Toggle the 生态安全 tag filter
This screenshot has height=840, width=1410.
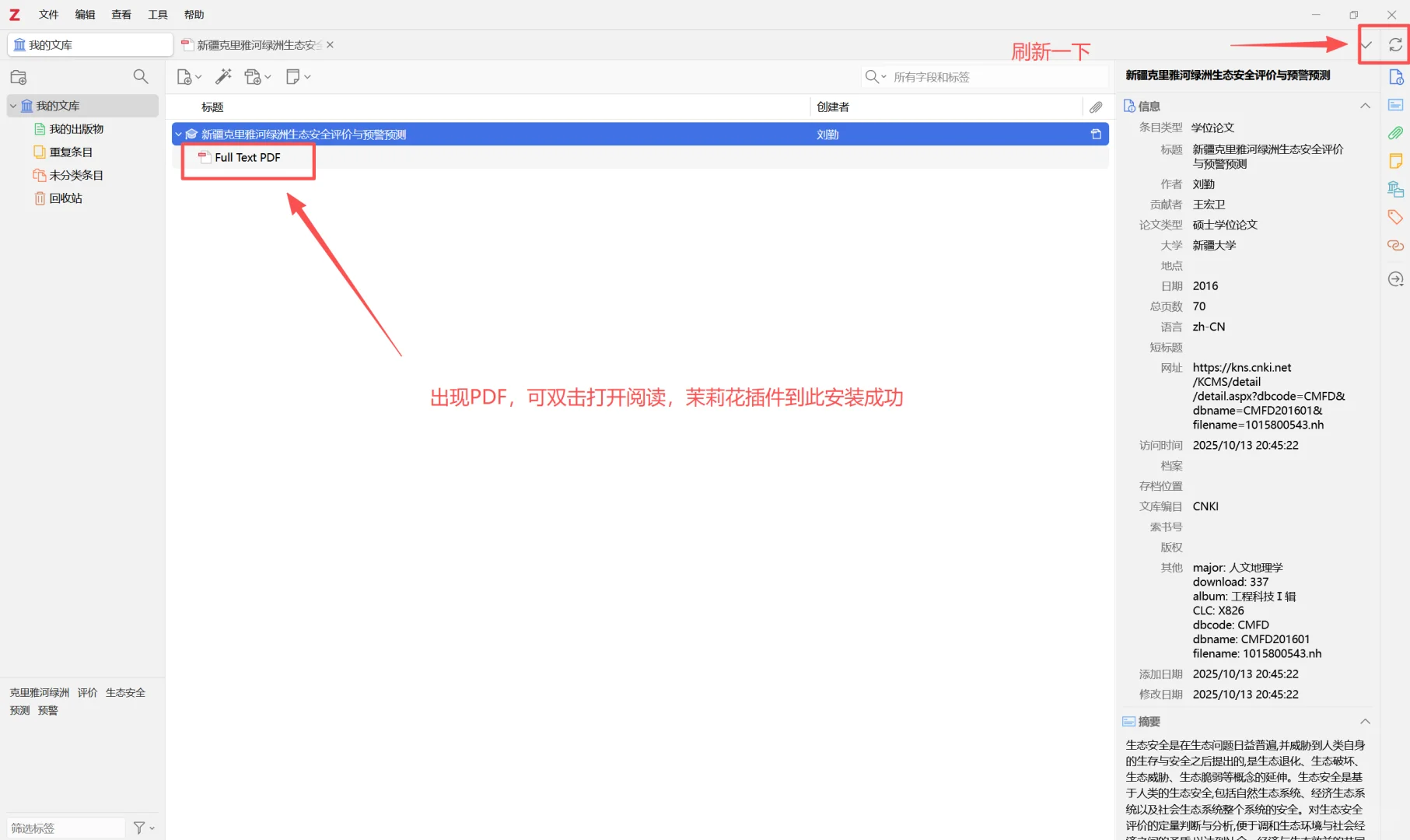125,692
